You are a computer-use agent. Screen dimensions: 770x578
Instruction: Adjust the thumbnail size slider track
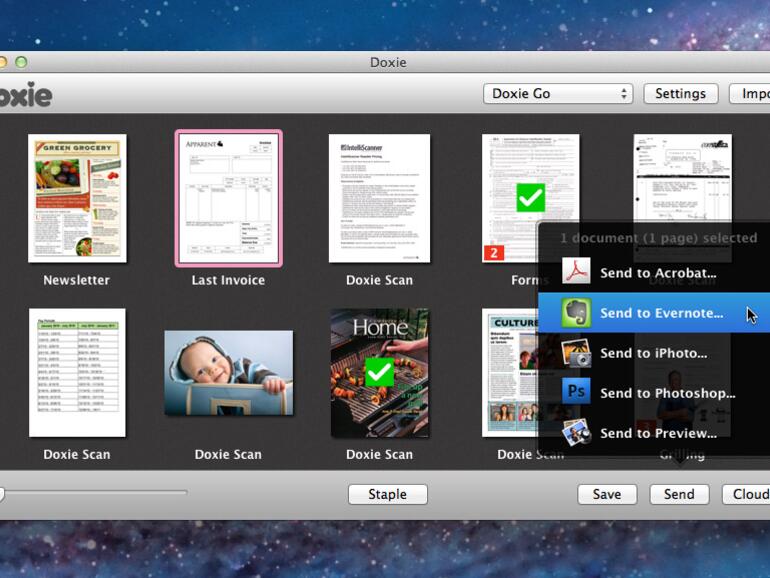tap(93, 492)
